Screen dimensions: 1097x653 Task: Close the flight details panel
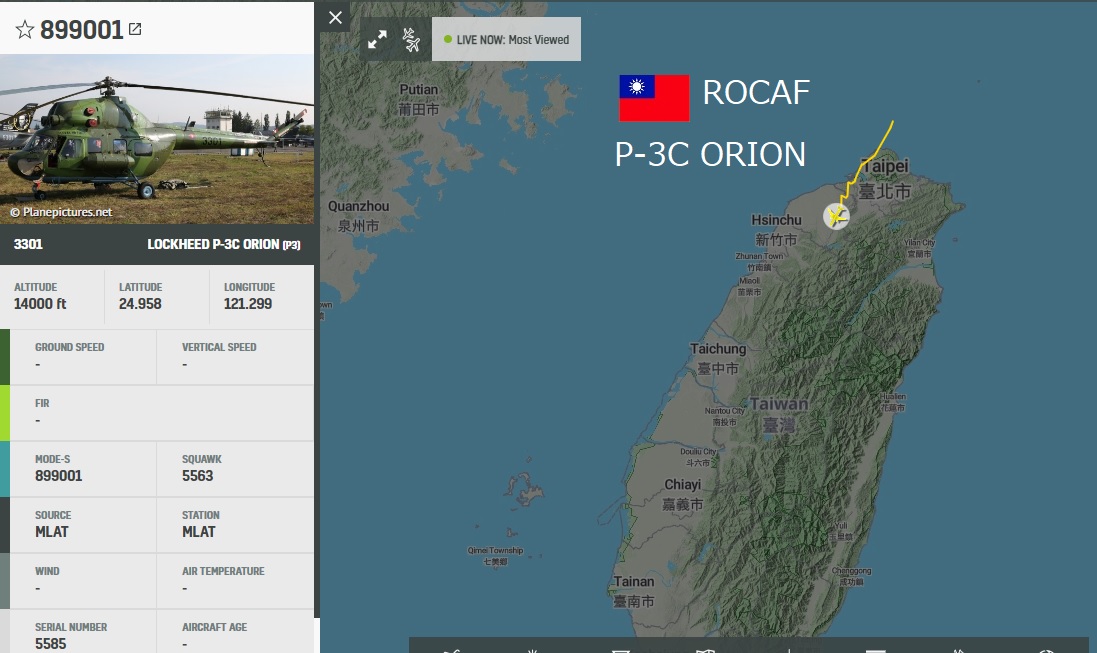point(335,17)
